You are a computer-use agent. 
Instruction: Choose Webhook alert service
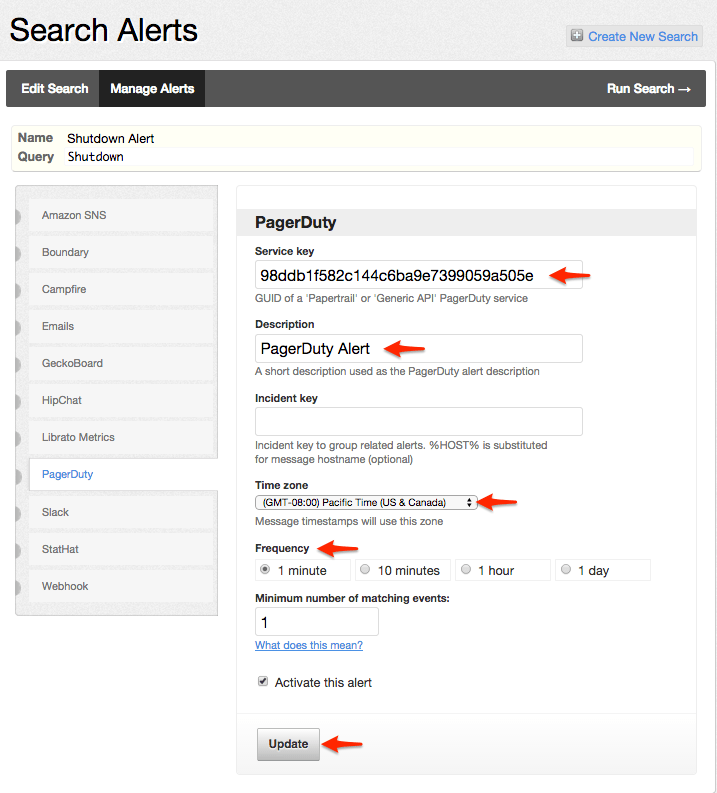point(121,586)
